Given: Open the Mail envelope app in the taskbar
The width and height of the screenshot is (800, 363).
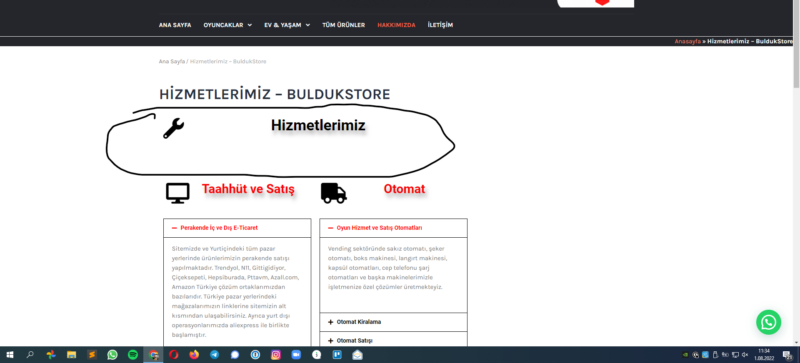Looking at the screenshot, I should (357, 354).
